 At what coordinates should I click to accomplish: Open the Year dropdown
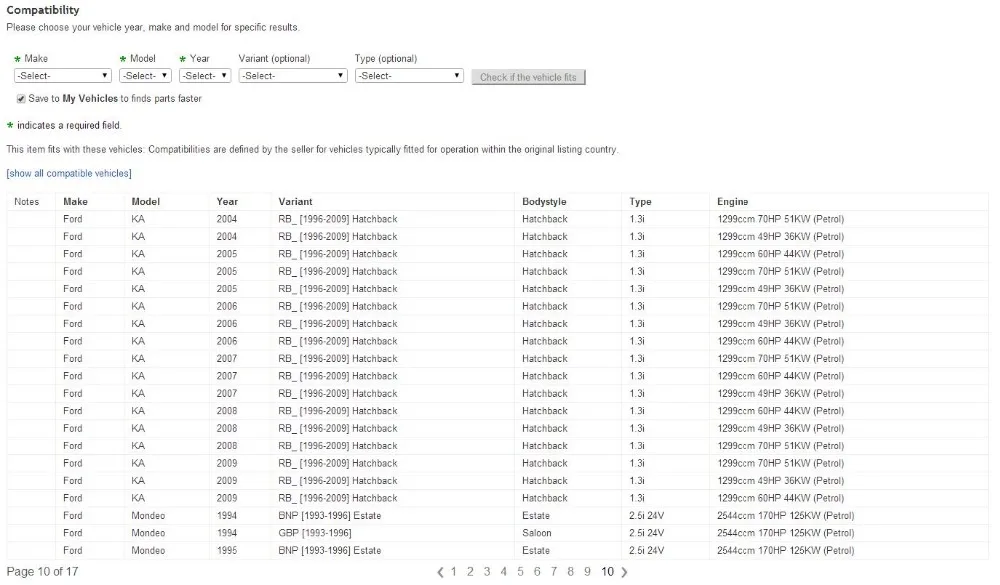205,76
